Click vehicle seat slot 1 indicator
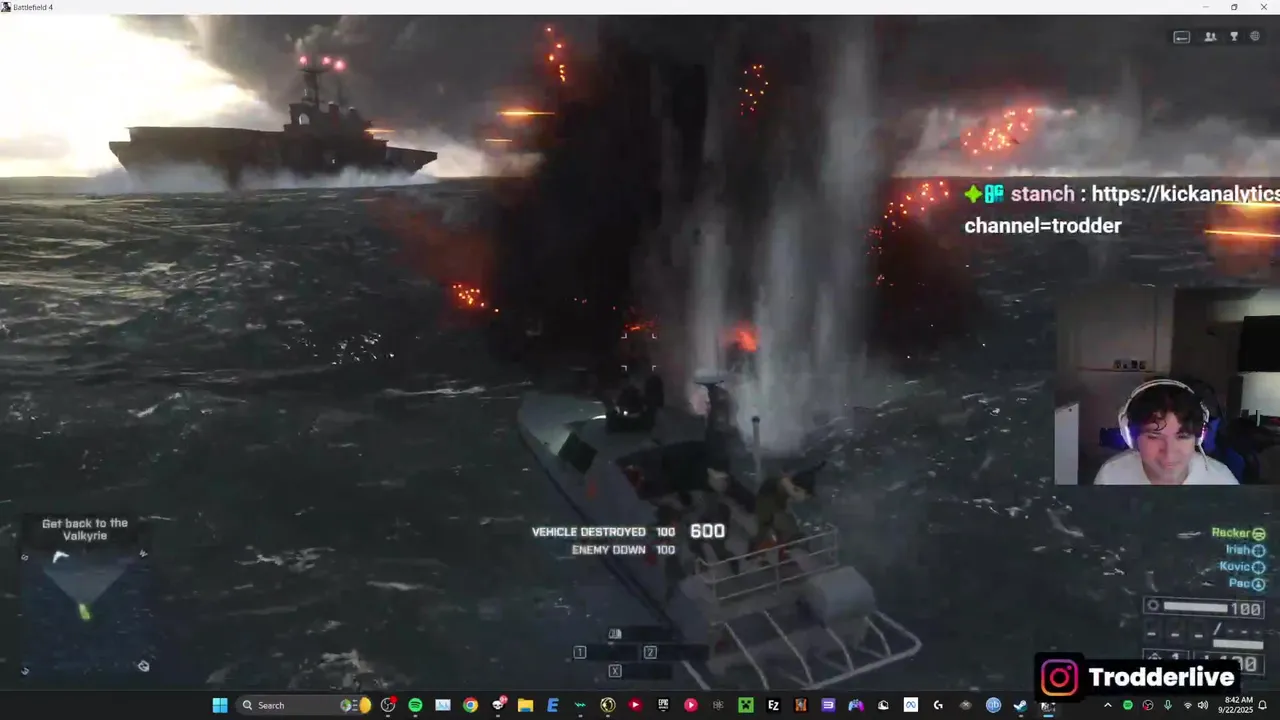The width and height of the screenshot is (1280, 720). pos(579,652)
